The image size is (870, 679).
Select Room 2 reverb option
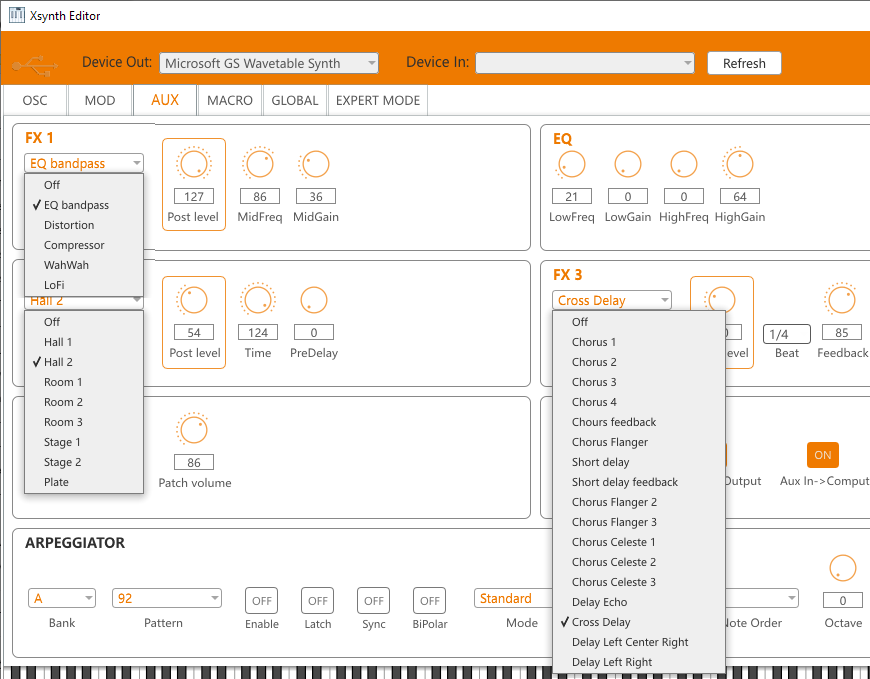(84, 402)
